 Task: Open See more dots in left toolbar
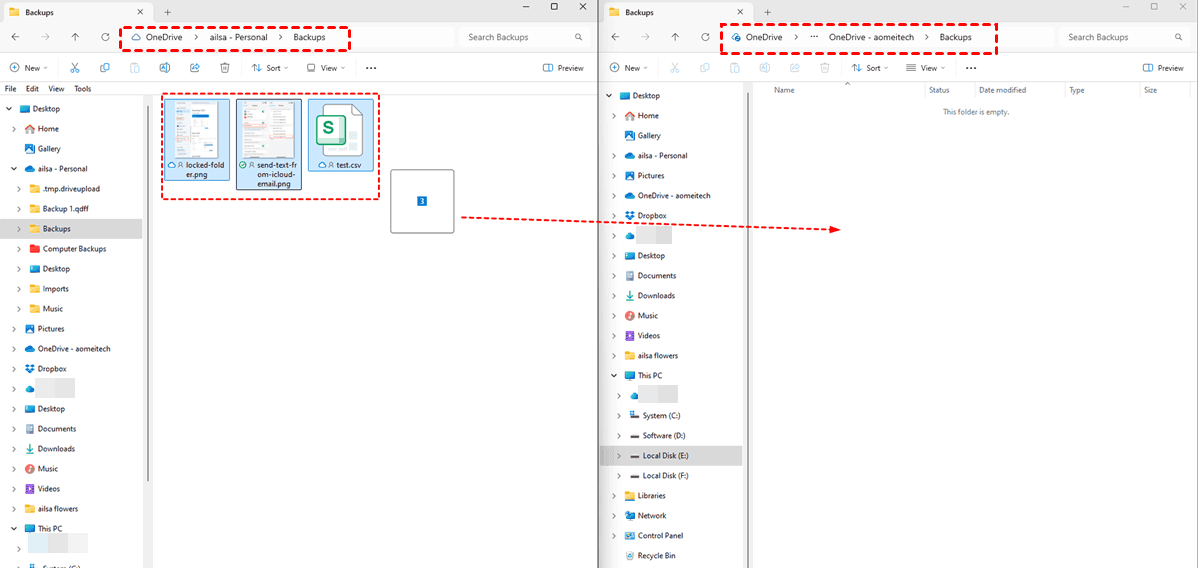click(x=371, y=68)
